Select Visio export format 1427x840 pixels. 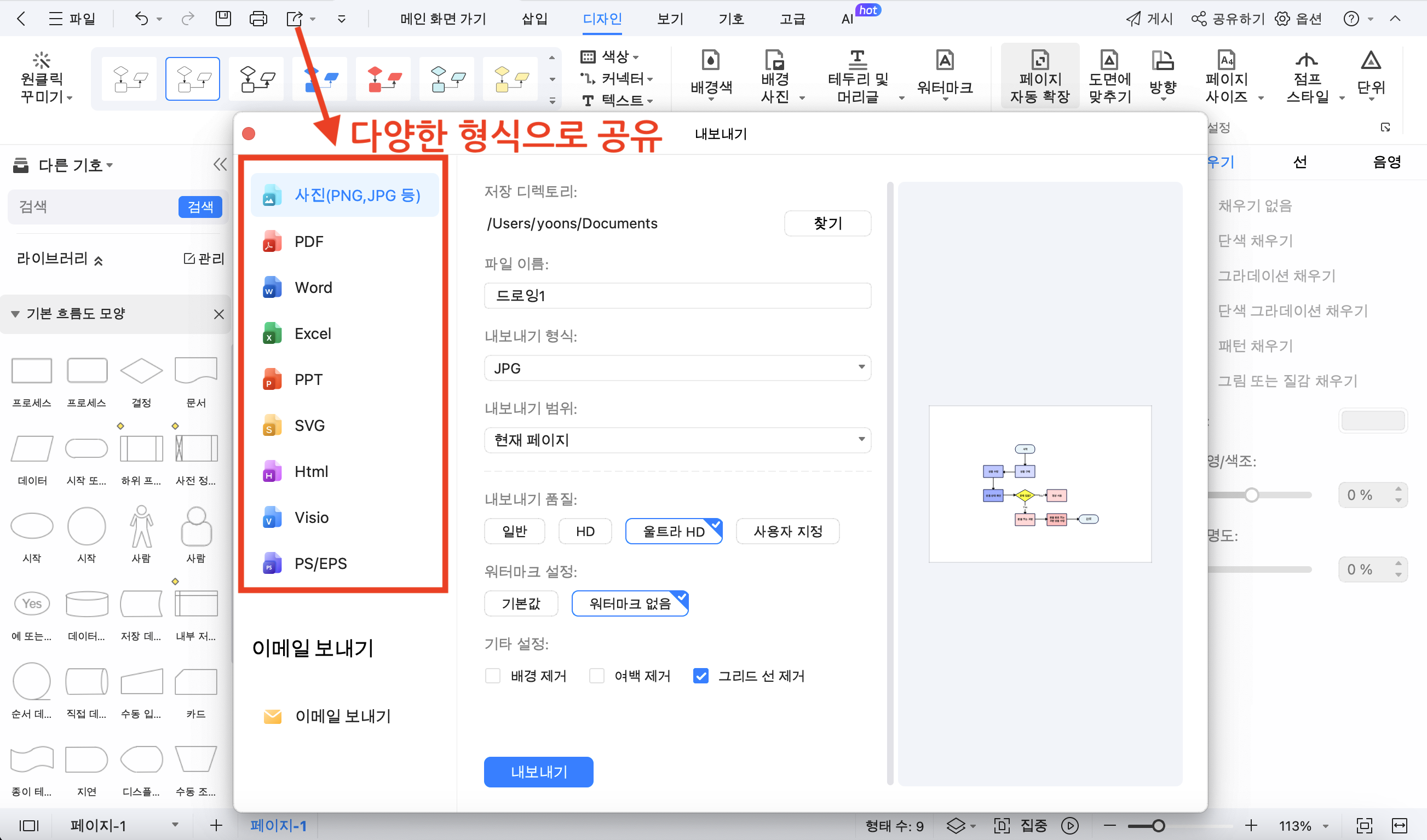click(312, 517)
